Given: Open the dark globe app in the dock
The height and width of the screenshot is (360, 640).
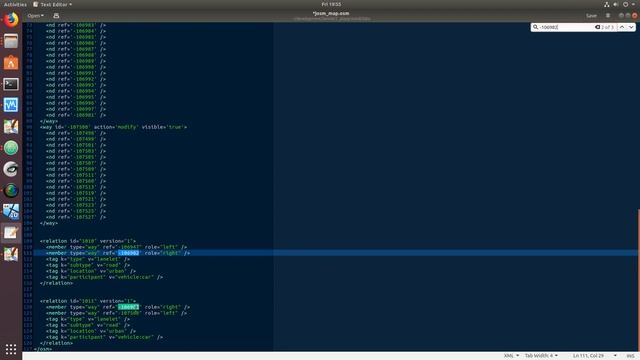Looking at the screenshot, I should point(11,190).
